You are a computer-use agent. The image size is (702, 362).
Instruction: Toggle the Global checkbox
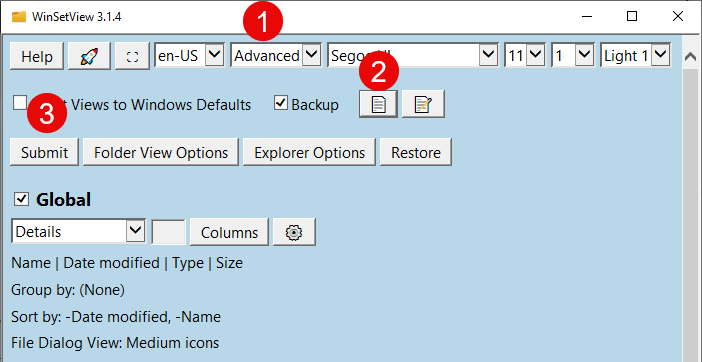(x=21, y=199)
